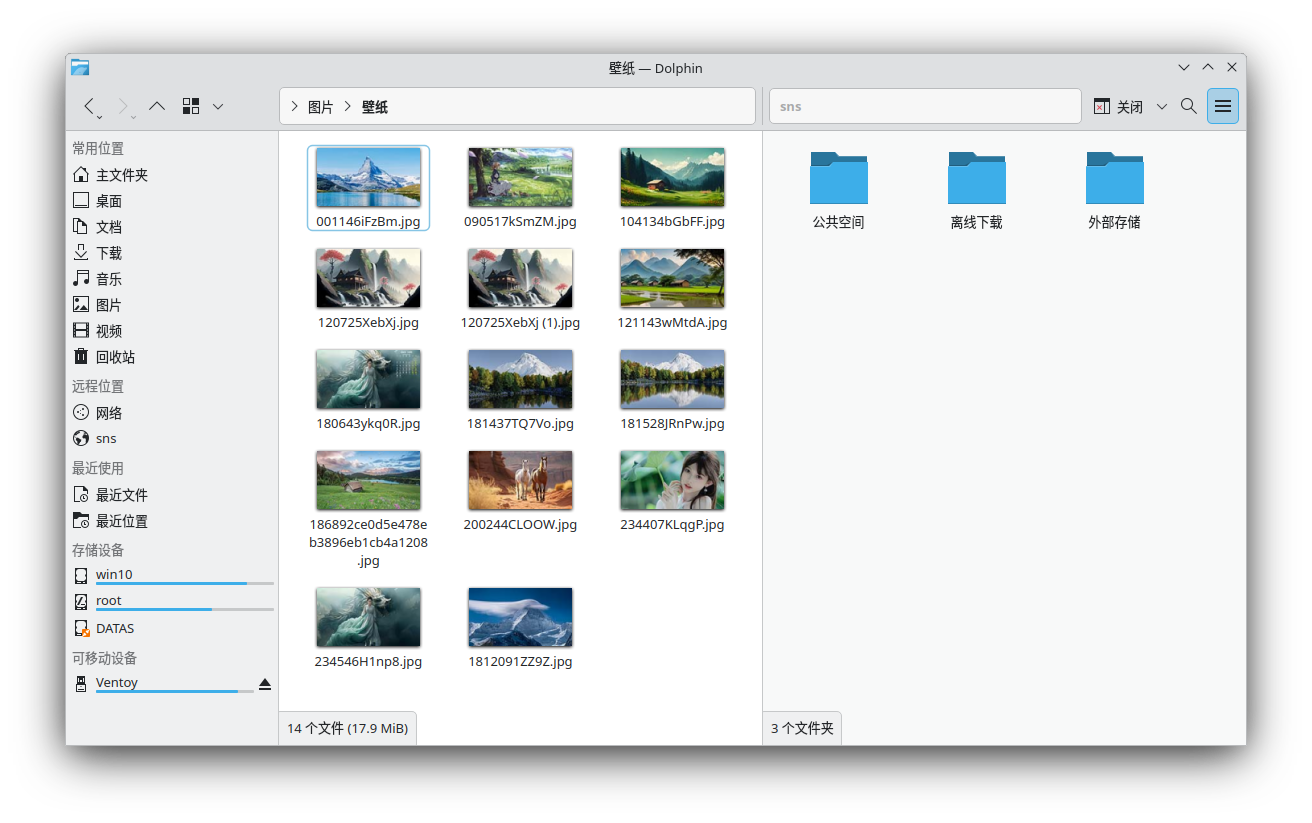
Task: Click 壁纸 in the breadcrumb bar
Action: click(375, 107)
